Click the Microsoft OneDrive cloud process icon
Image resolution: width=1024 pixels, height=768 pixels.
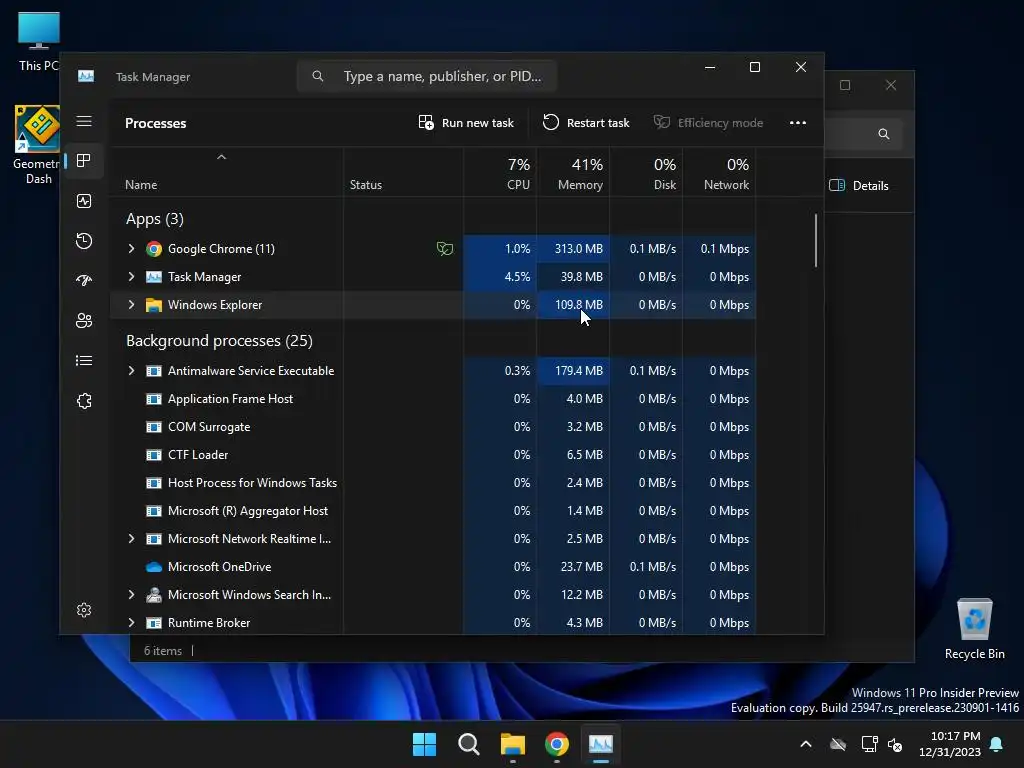point(153,567)
